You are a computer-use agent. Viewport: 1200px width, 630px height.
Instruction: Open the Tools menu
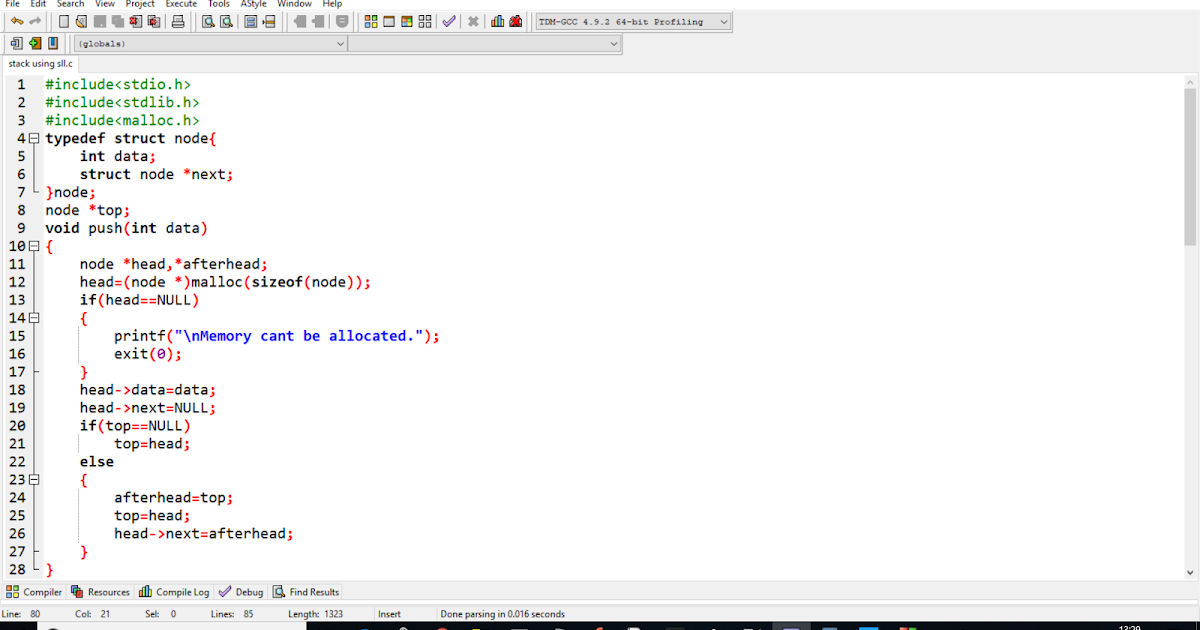pyautogui.click(x=219, y=4)
